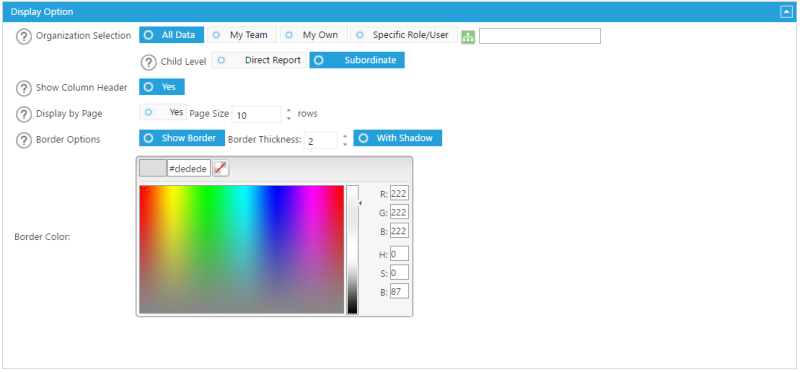Click the R value field
This screenshot has height=372, width=800.
(x=399, y=194)
